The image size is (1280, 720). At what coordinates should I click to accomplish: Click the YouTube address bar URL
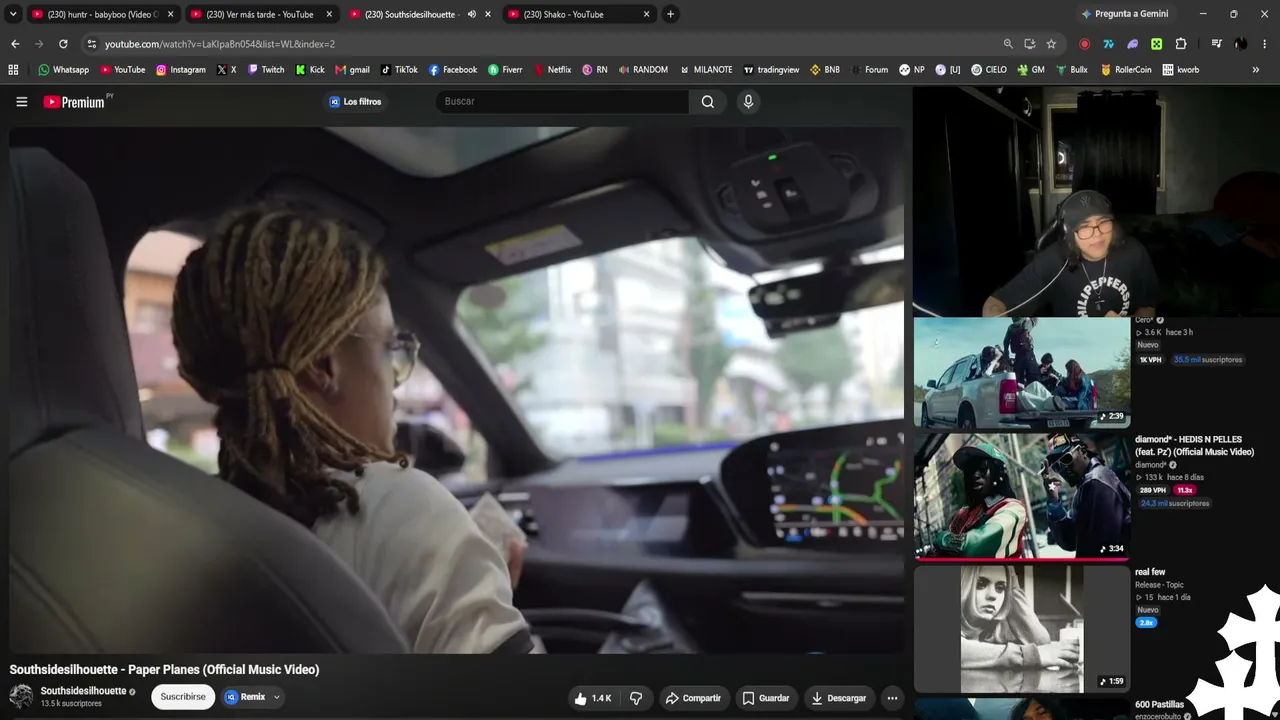[220, 44]
